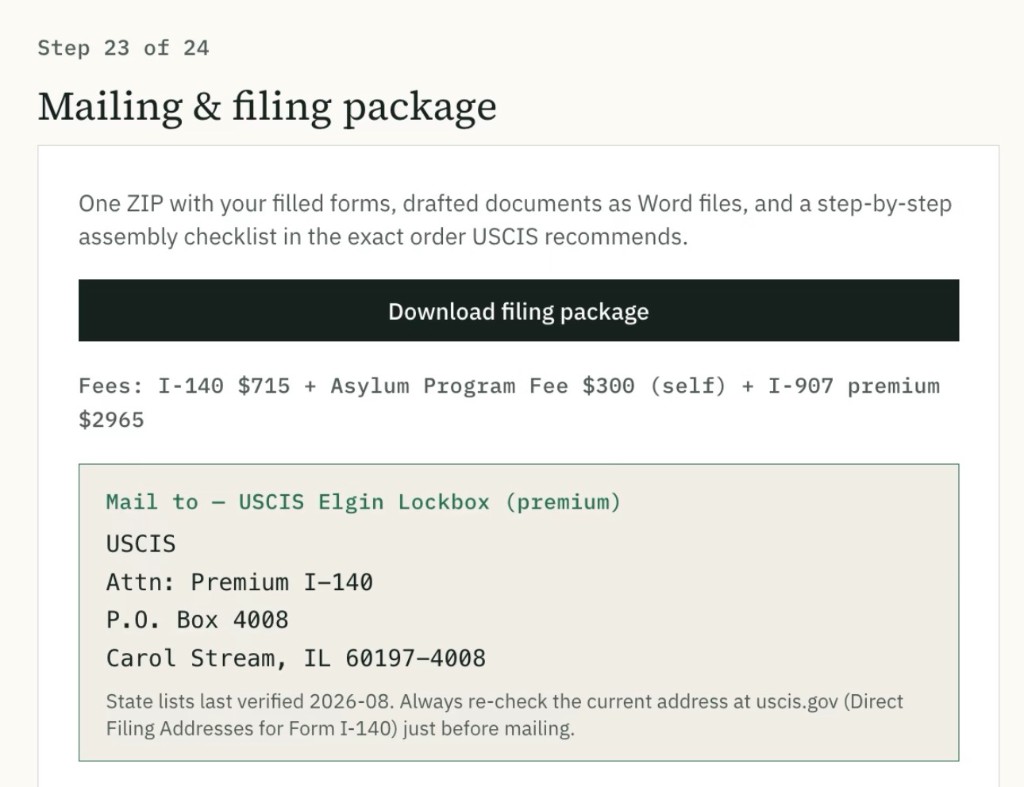The image size is (1024, 787).
Task: Click 'Mail to — USCIS Elgin Lockbox (premium)' header
Action: (x=363, y=502)
